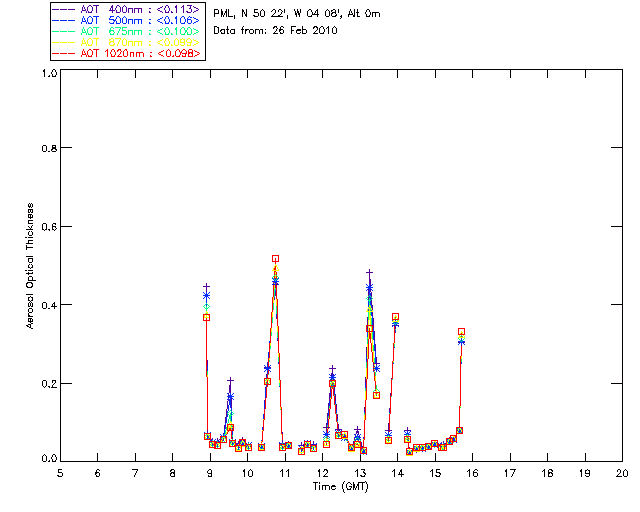
Task: Click the x-axis tick label 20
Action: pyautogui.click(x=622, y=473)
